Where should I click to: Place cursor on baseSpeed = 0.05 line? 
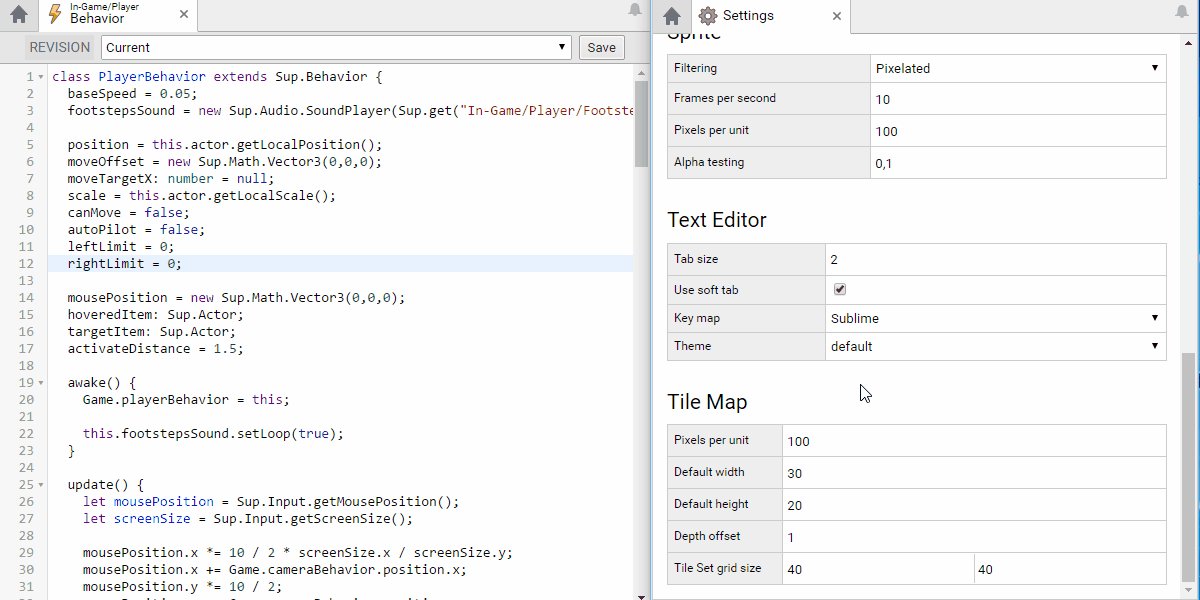132,93
